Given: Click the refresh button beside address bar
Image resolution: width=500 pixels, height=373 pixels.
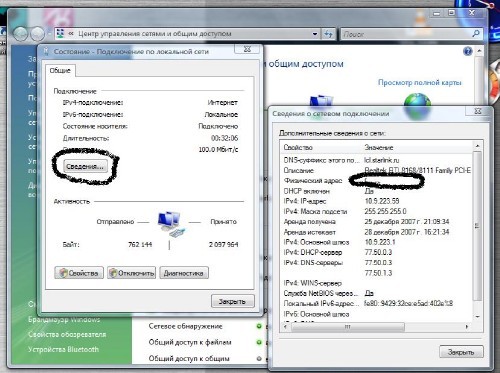Looking at the screenshot, I should click(x=328, y=34).
